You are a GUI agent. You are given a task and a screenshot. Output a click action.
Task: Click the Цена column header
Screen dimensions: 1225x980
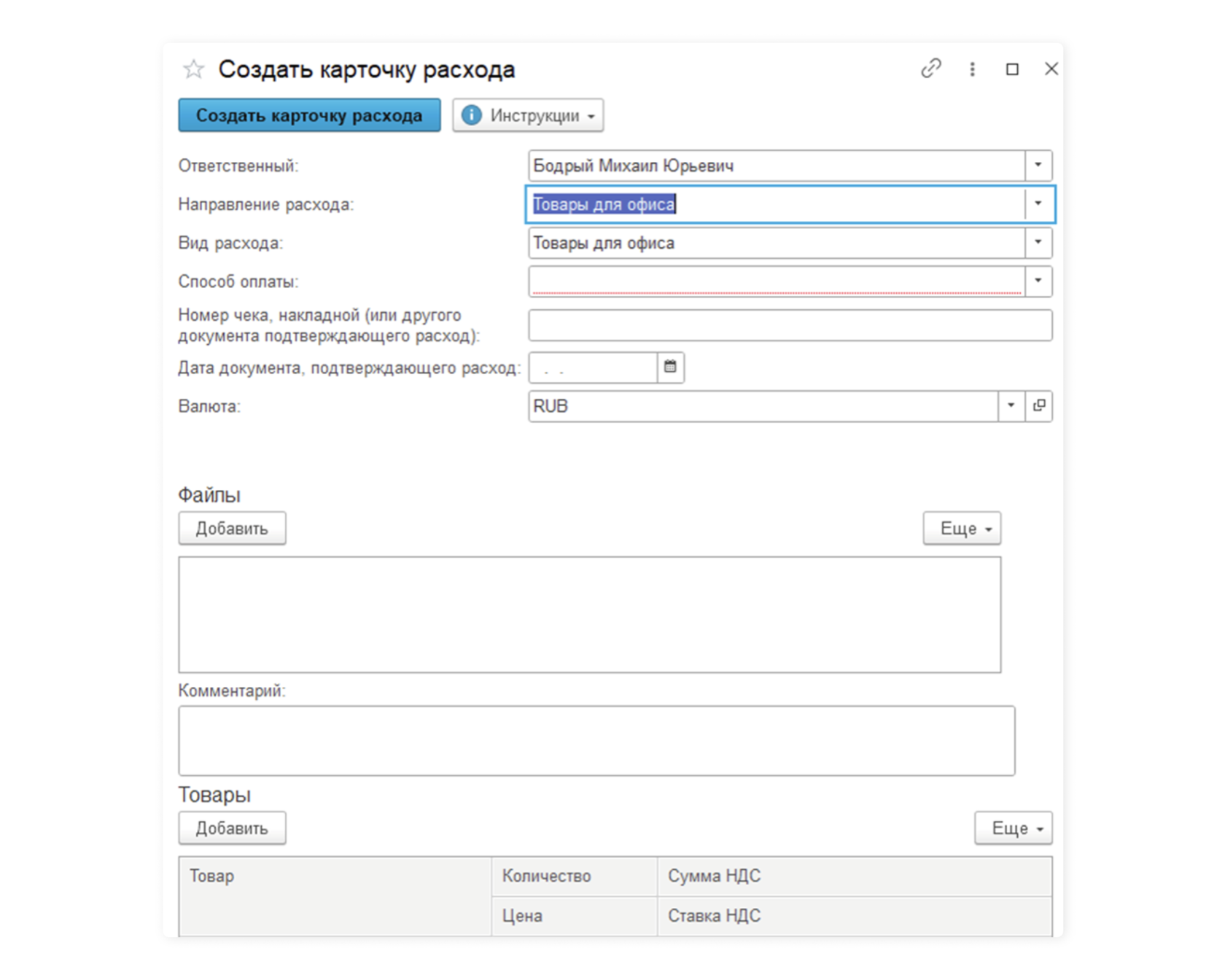tap(575, 916)
